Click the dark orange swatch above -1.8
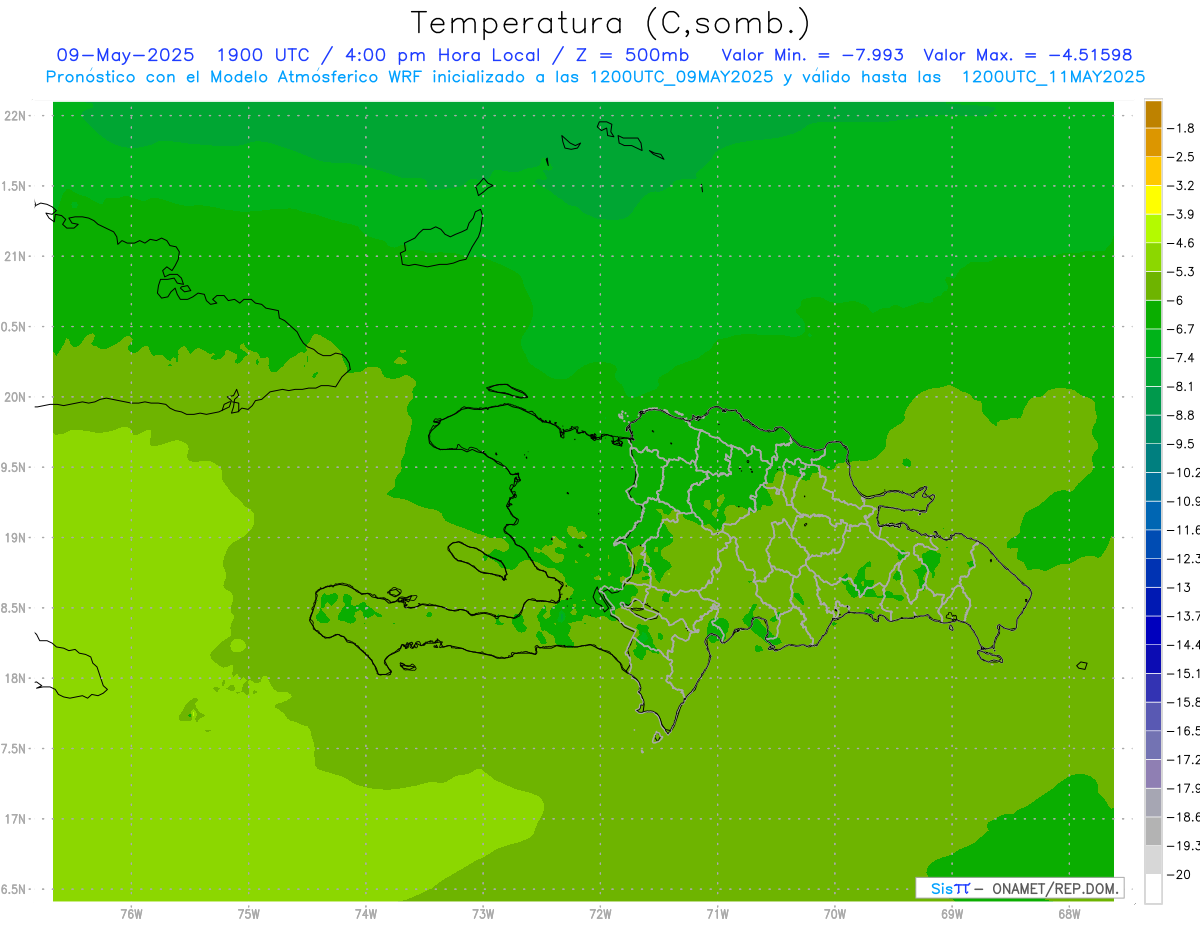The width and height of the screenshot is (1200, 927). [x=1153, y=114]
